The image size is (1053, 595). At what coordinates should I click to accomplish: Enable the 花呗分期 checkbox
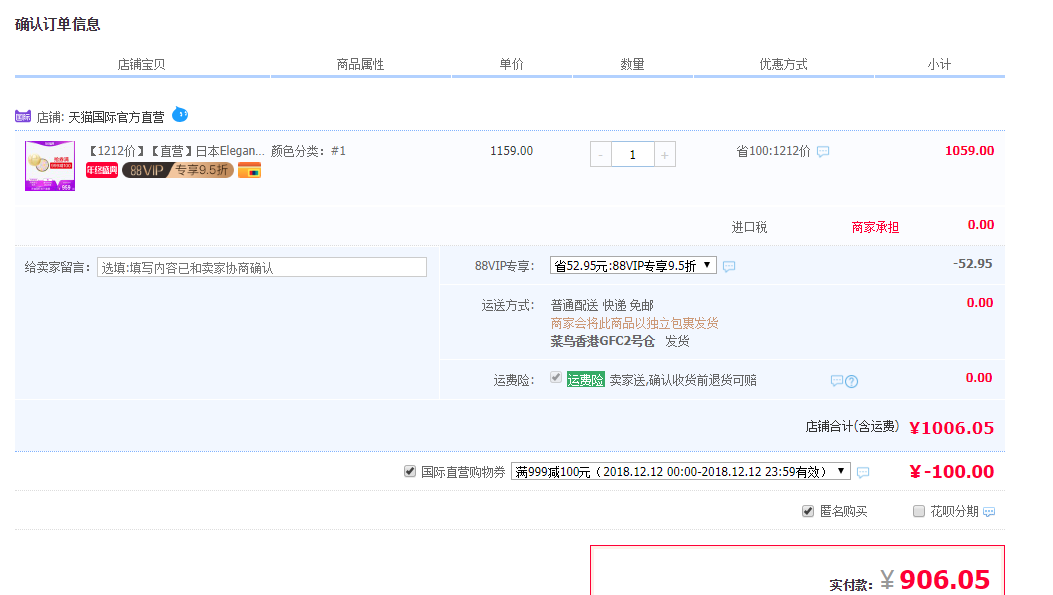[919, 511]
